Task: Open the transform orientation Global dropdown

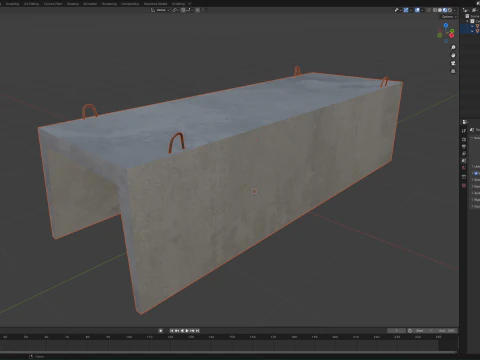Action: pyautogui.click(x=160, y=10)
